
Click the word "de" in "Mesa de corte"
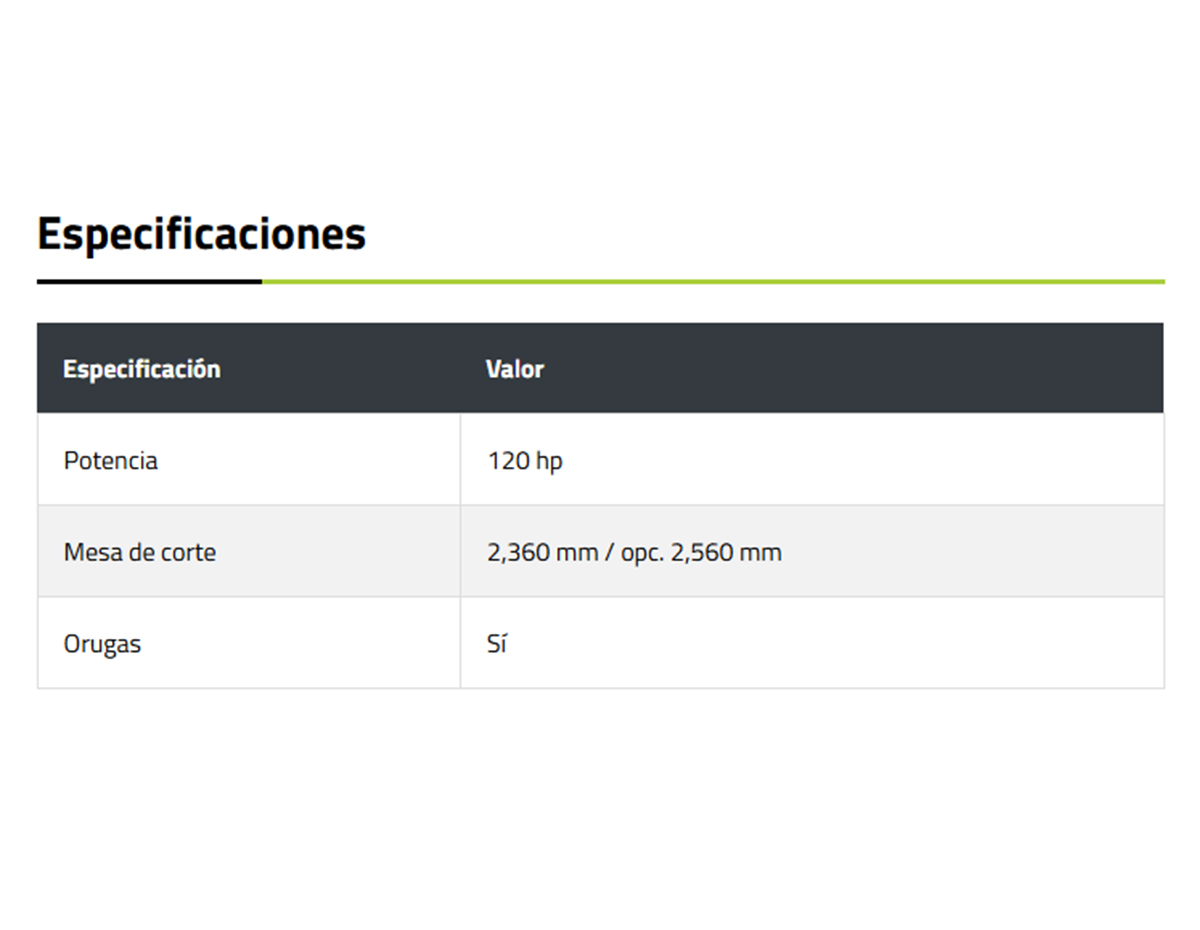coord(141,552)
